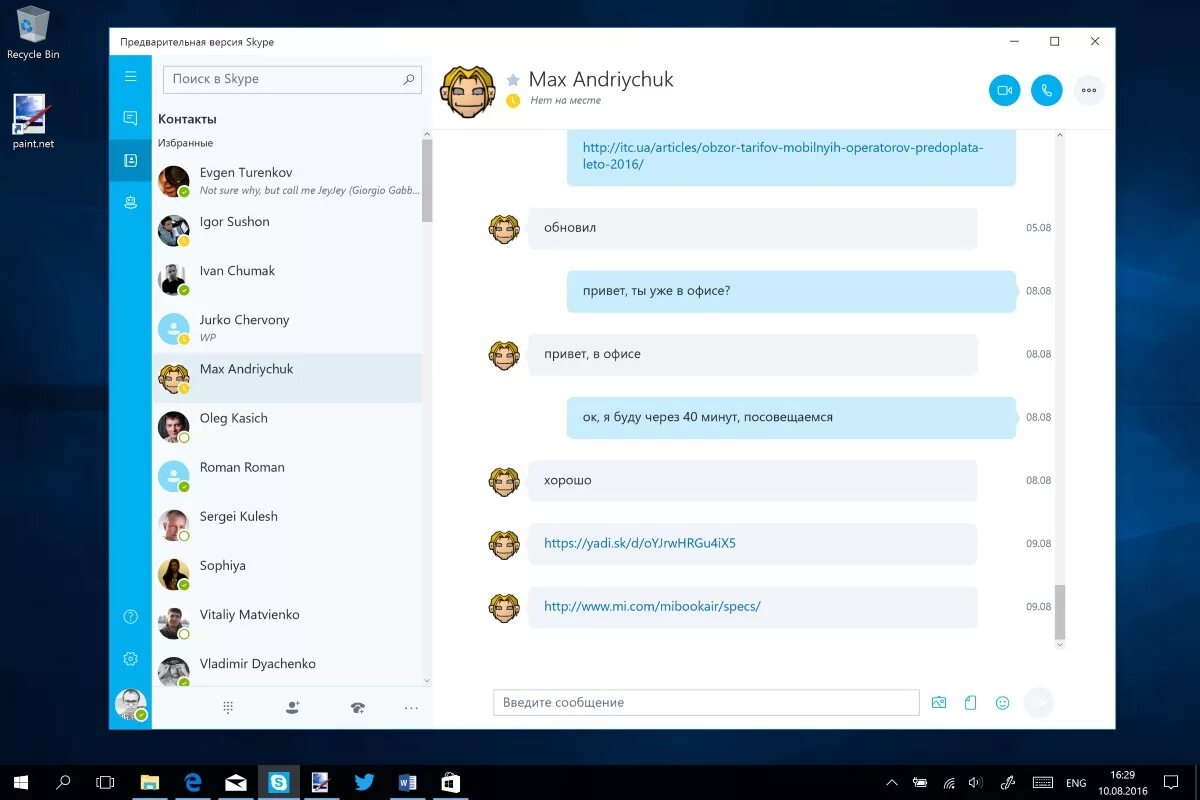Open Skype settings gear icon
1200x800 pixels.
[x=130, y=658]
